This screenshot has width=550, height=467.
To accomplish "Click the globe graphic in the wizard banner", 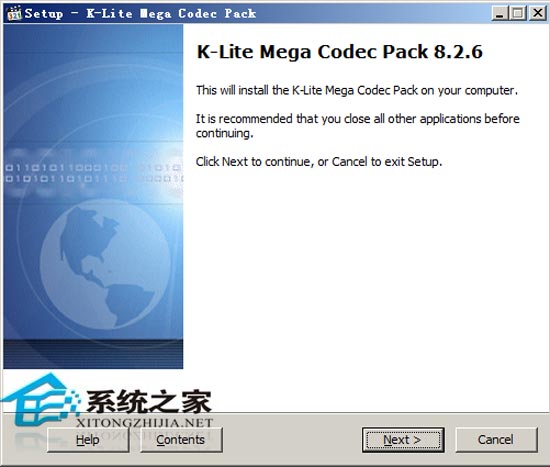I will 105,264.
